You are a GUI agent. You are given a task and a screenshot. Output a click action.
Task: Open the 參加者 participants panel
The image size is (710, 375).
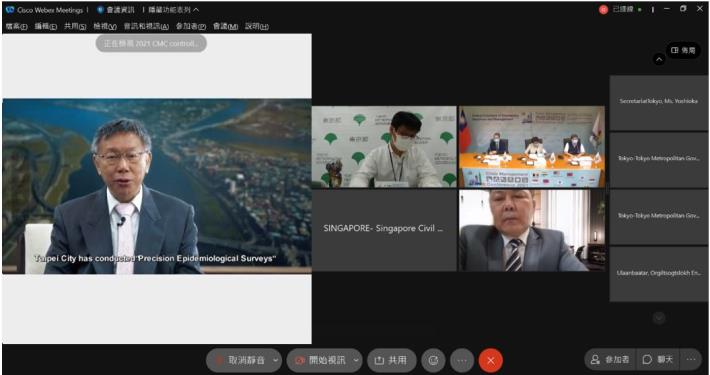click(x=610, y=360)
